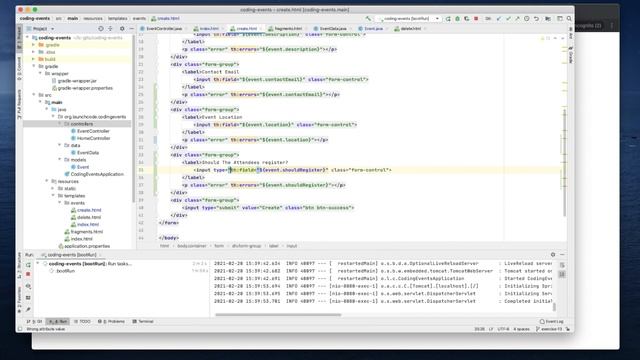The width and height of the screenshot is (640, 360).
Task: Click the Rollback undo arrow icon
Action: (536, 19)
